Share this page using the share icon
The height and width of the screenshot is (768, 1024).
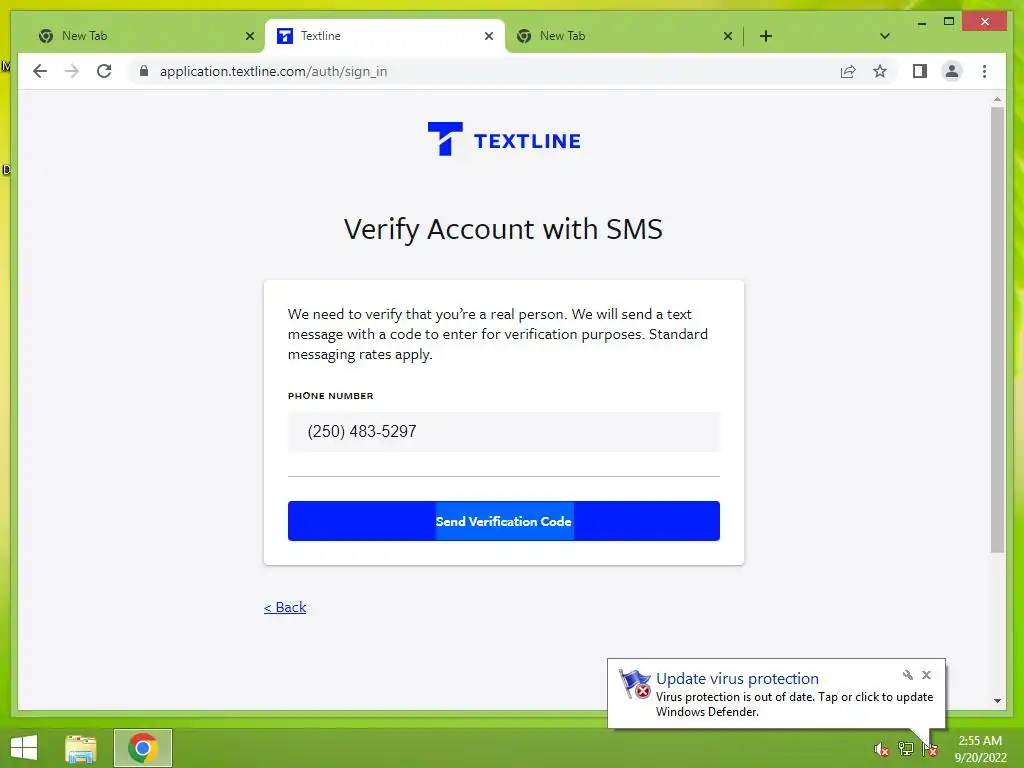click(x=848, y=71)
